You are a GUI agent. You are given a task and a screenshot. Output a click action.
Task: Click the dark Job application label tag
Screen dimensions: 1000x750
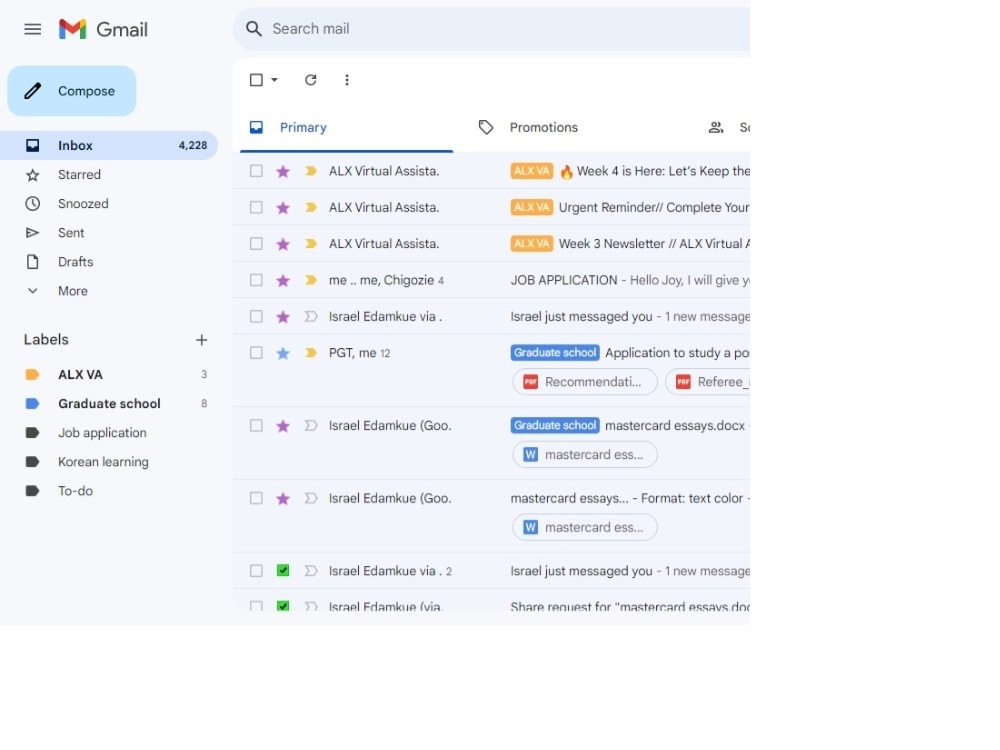32,433
